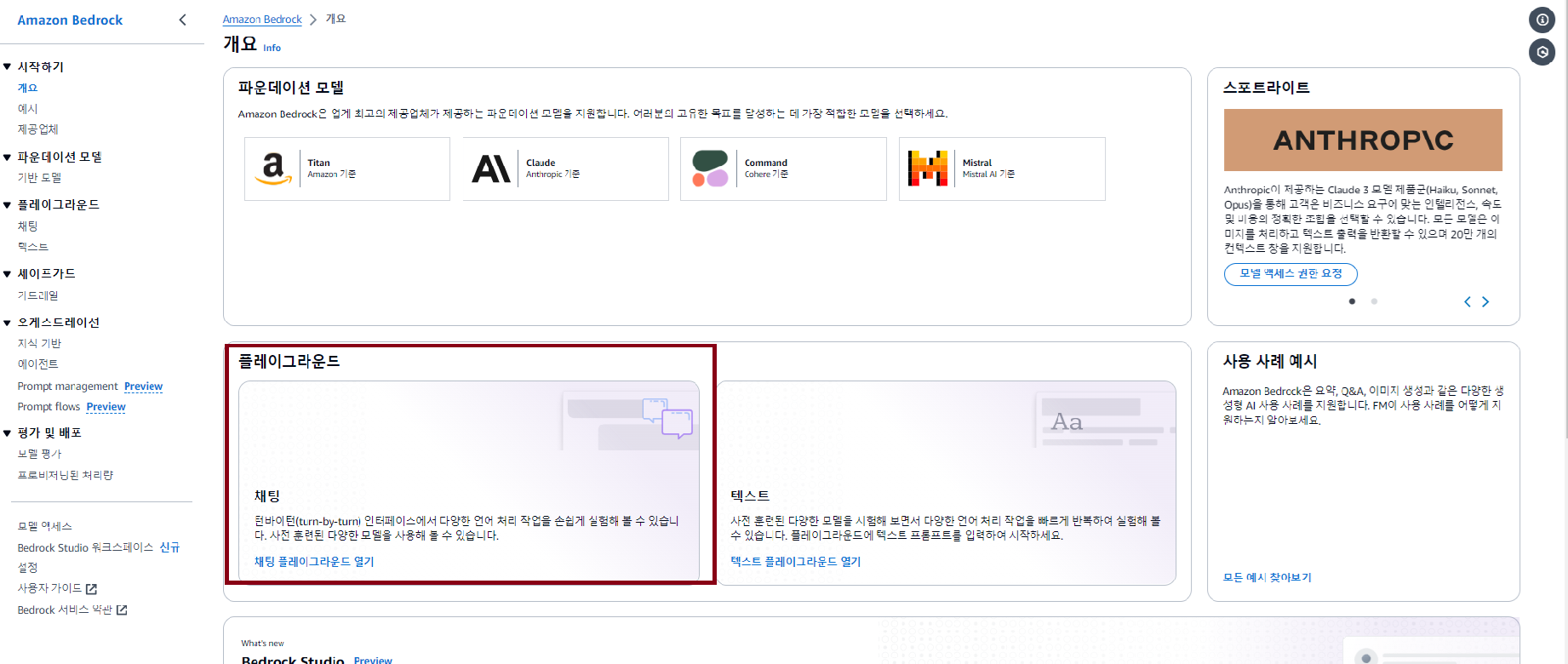Show previous spotlight slide arrow

(x=1468, y=301)
